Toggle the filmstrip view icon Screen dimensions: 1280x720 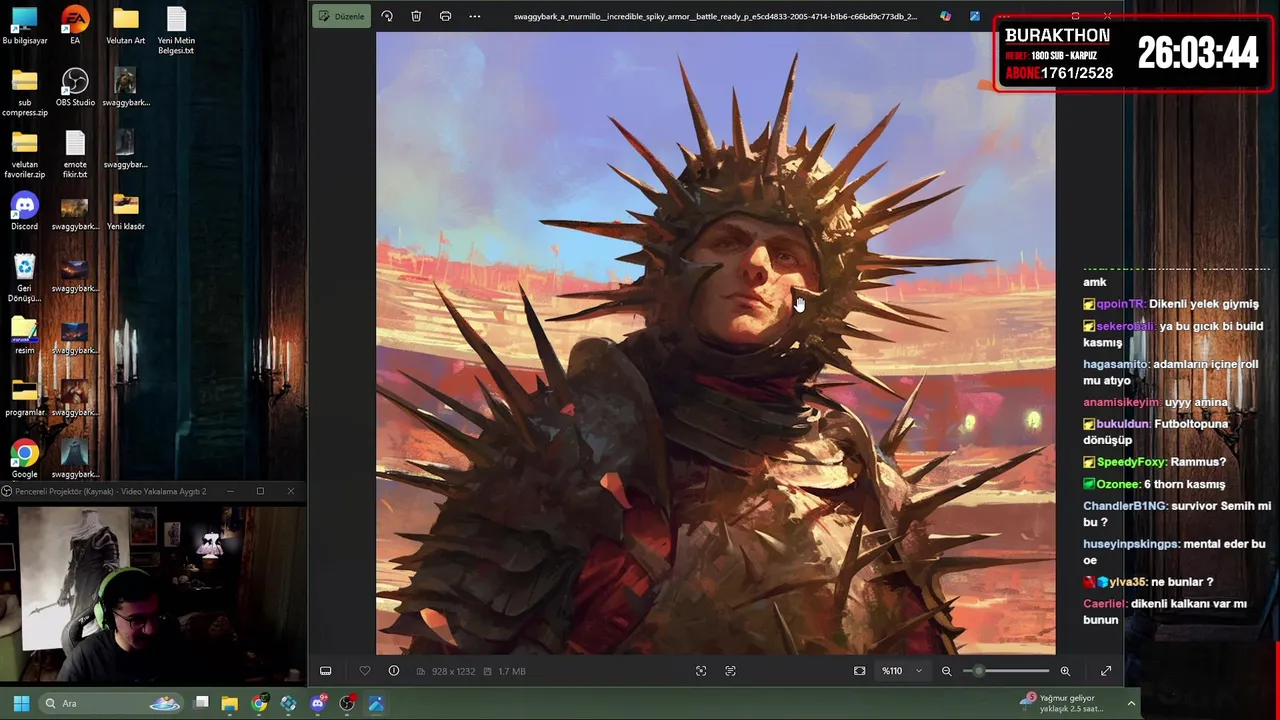pyautogui.click(x=325, y=671)
